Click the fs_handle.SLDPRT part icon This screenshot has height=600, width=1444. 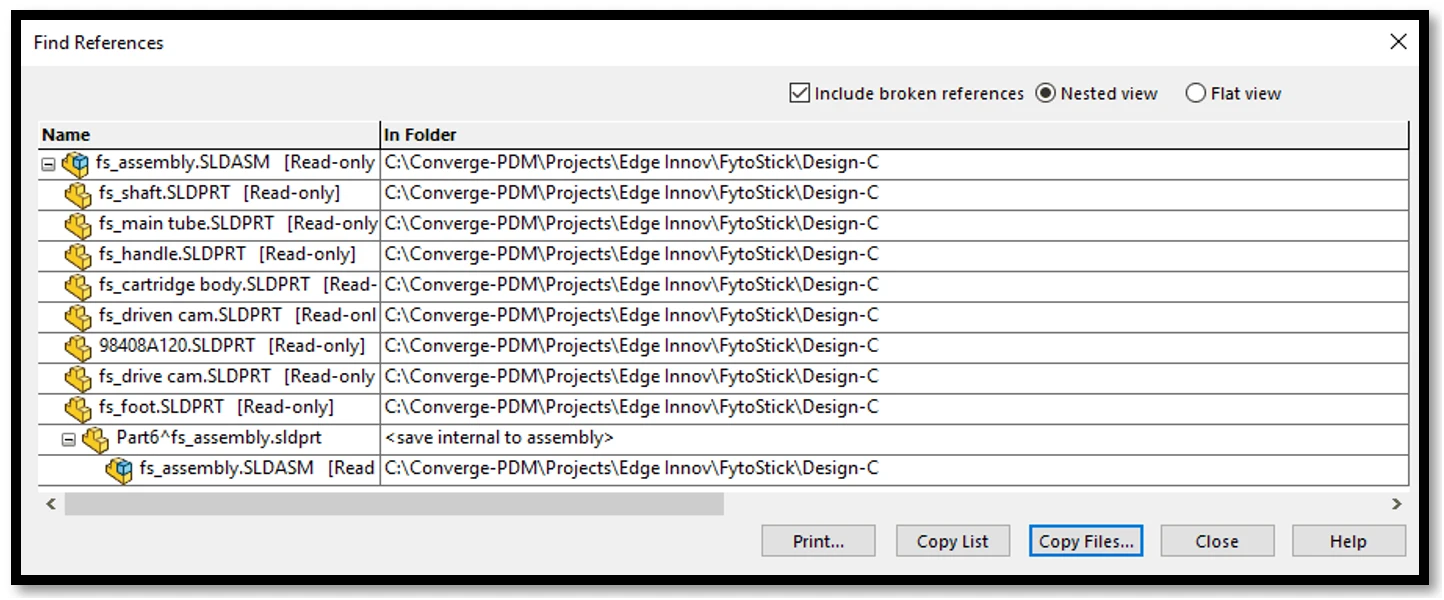(x=78, y=255)
